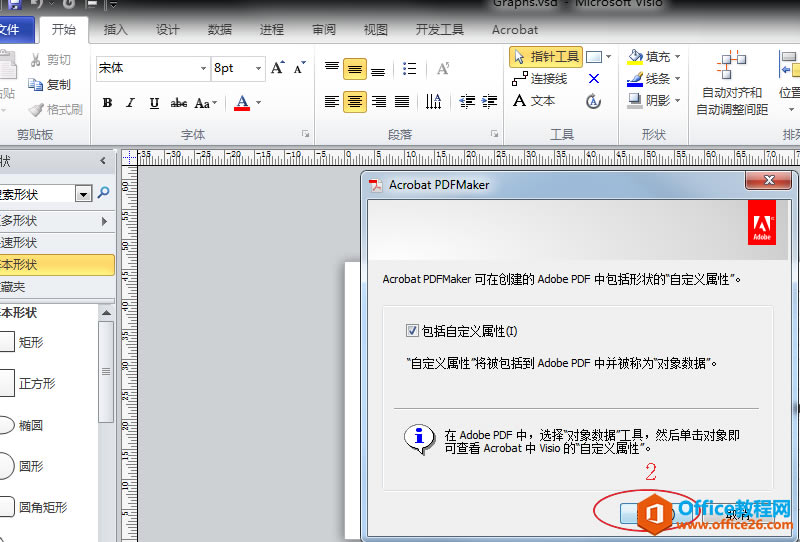
Task: Select the Text (文本) tool
Action: [534, 101]
